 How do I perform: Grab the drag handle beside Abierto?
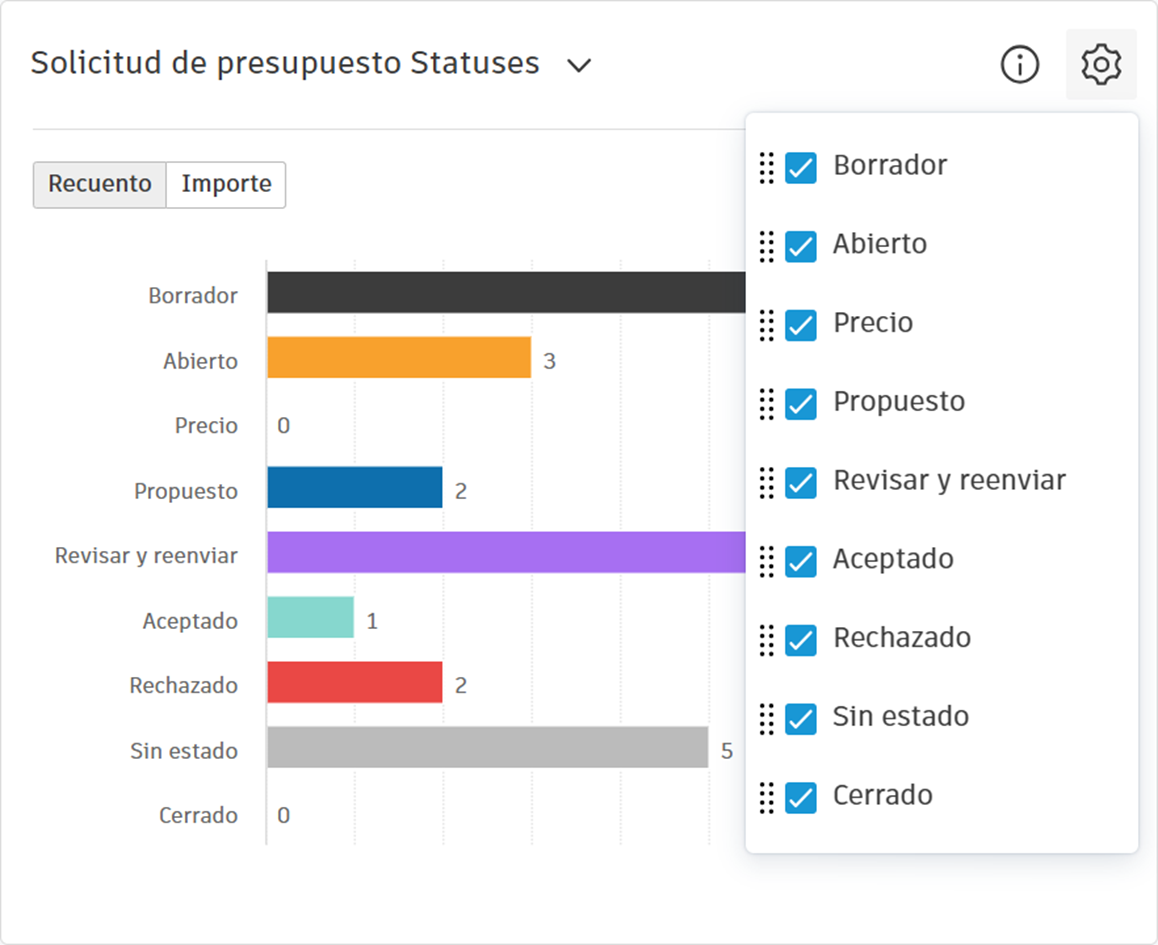pyautogui.click(x=767, y=246)
